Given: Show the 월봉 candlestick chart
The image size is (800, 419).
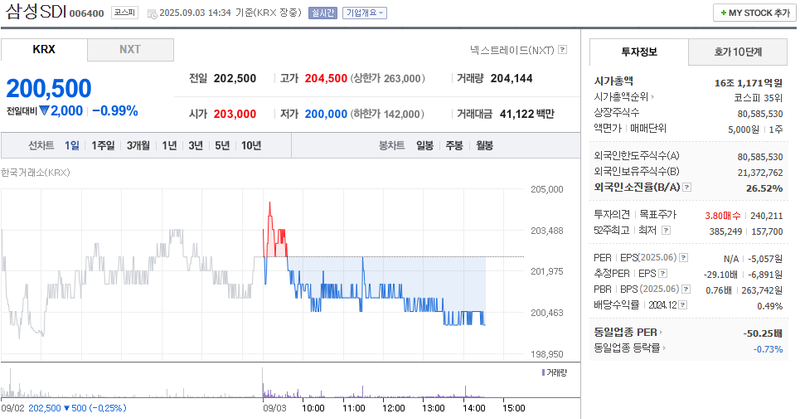Looking at the screenshot, I should [x=484, y=145].
